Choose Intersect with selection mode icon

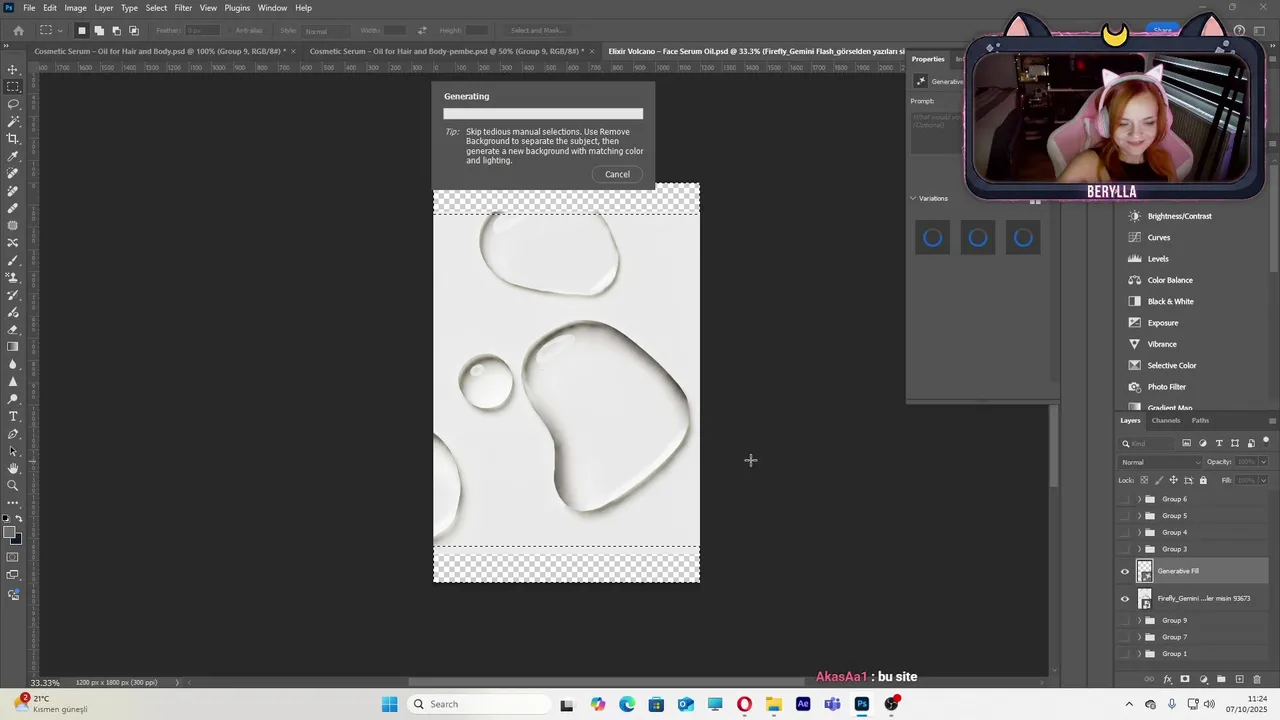(x=133, y=31)
